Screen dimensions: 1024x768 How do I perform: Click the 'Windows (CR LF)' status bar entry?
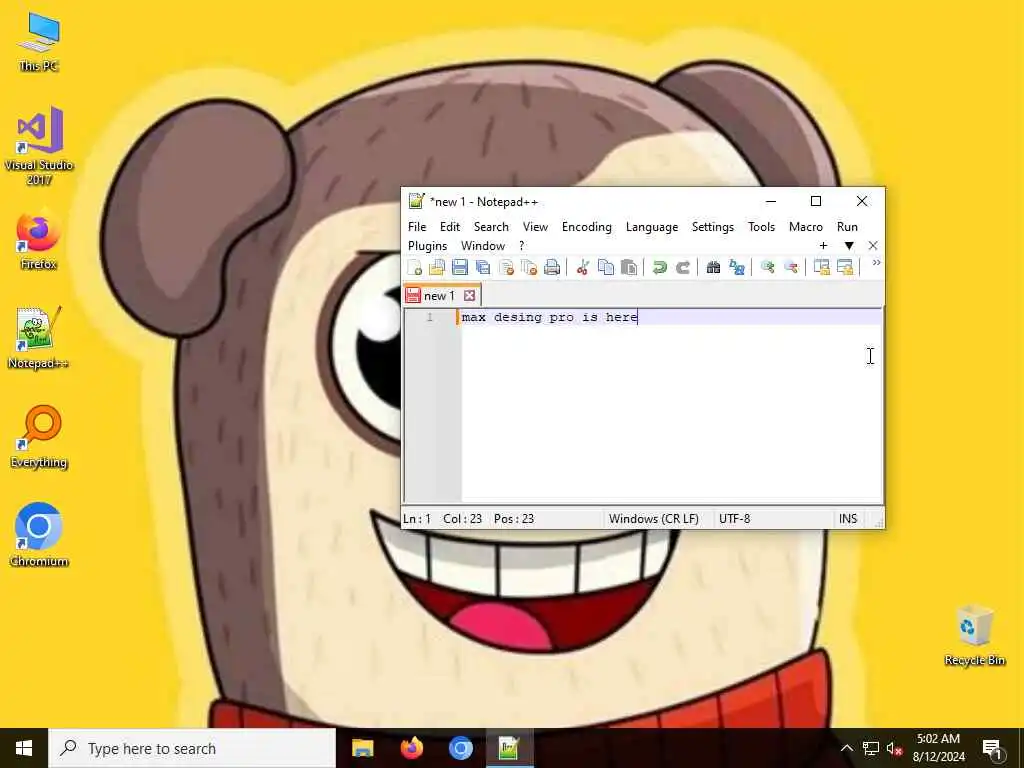pyautogui.click(x=654, y=519)
